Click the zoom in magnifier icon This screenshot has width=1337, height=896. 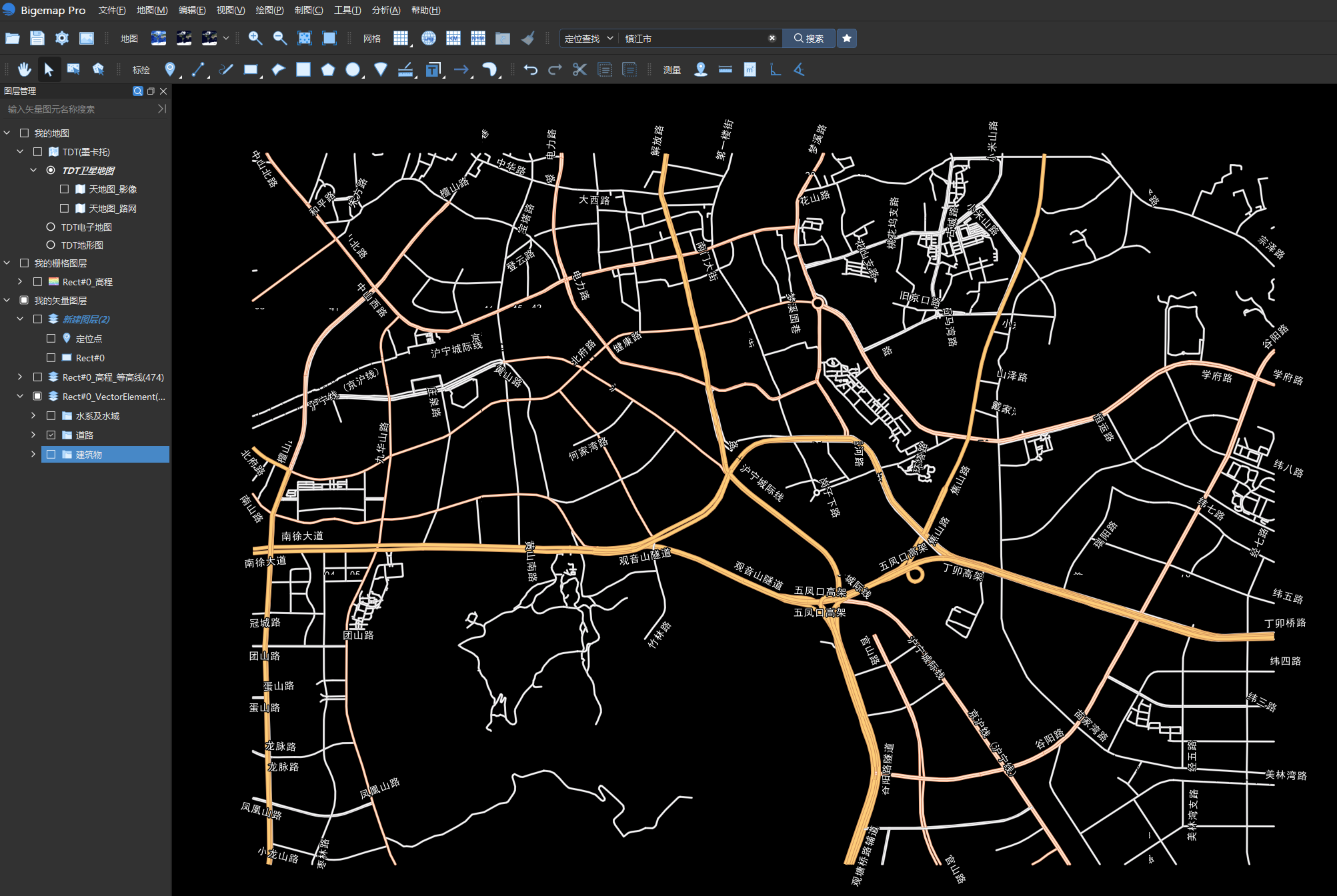click(255, 38)
